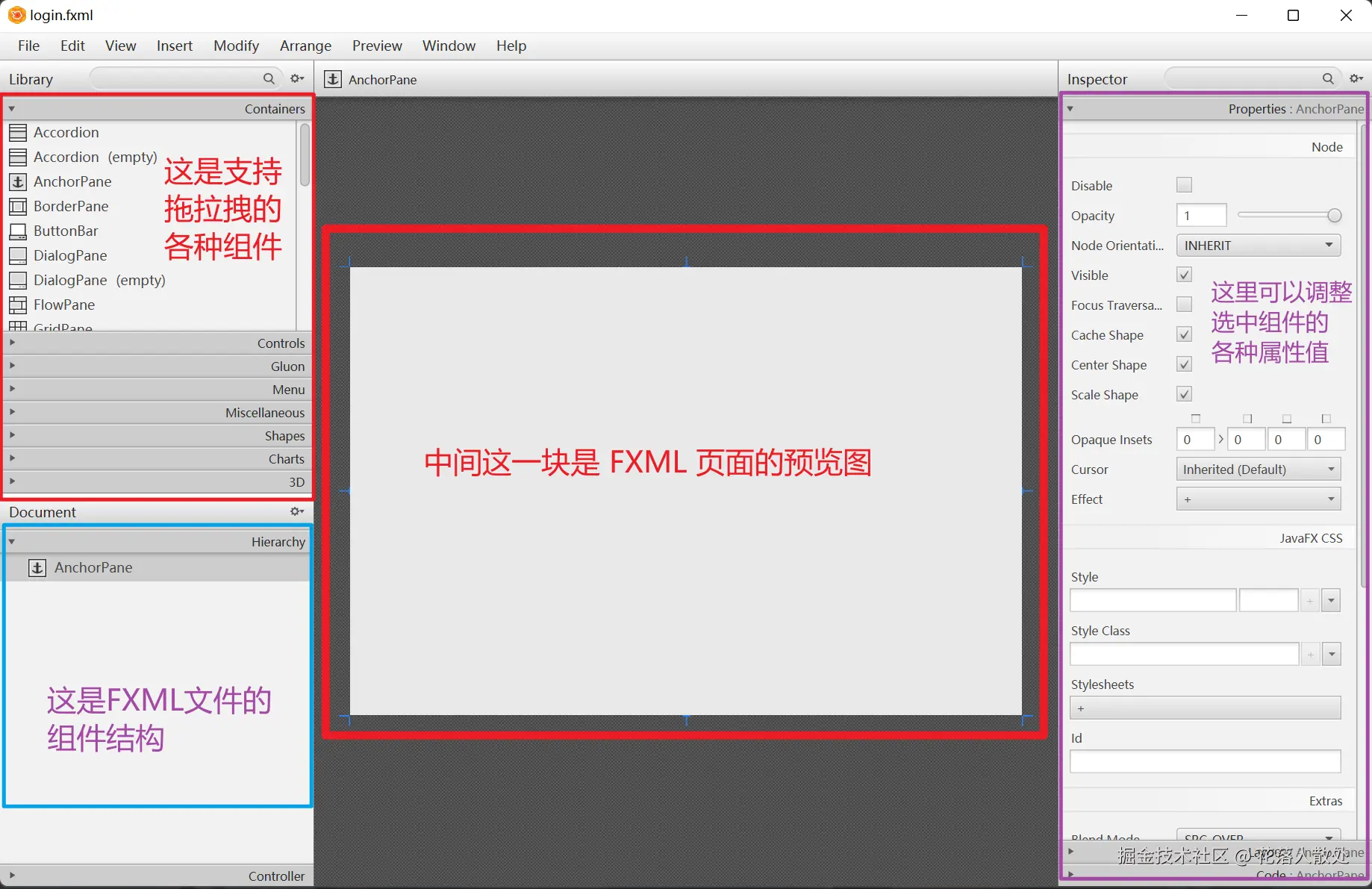
Task: Open the Node Orientation INHERIT dropdown
Action: click(1259, 246)
